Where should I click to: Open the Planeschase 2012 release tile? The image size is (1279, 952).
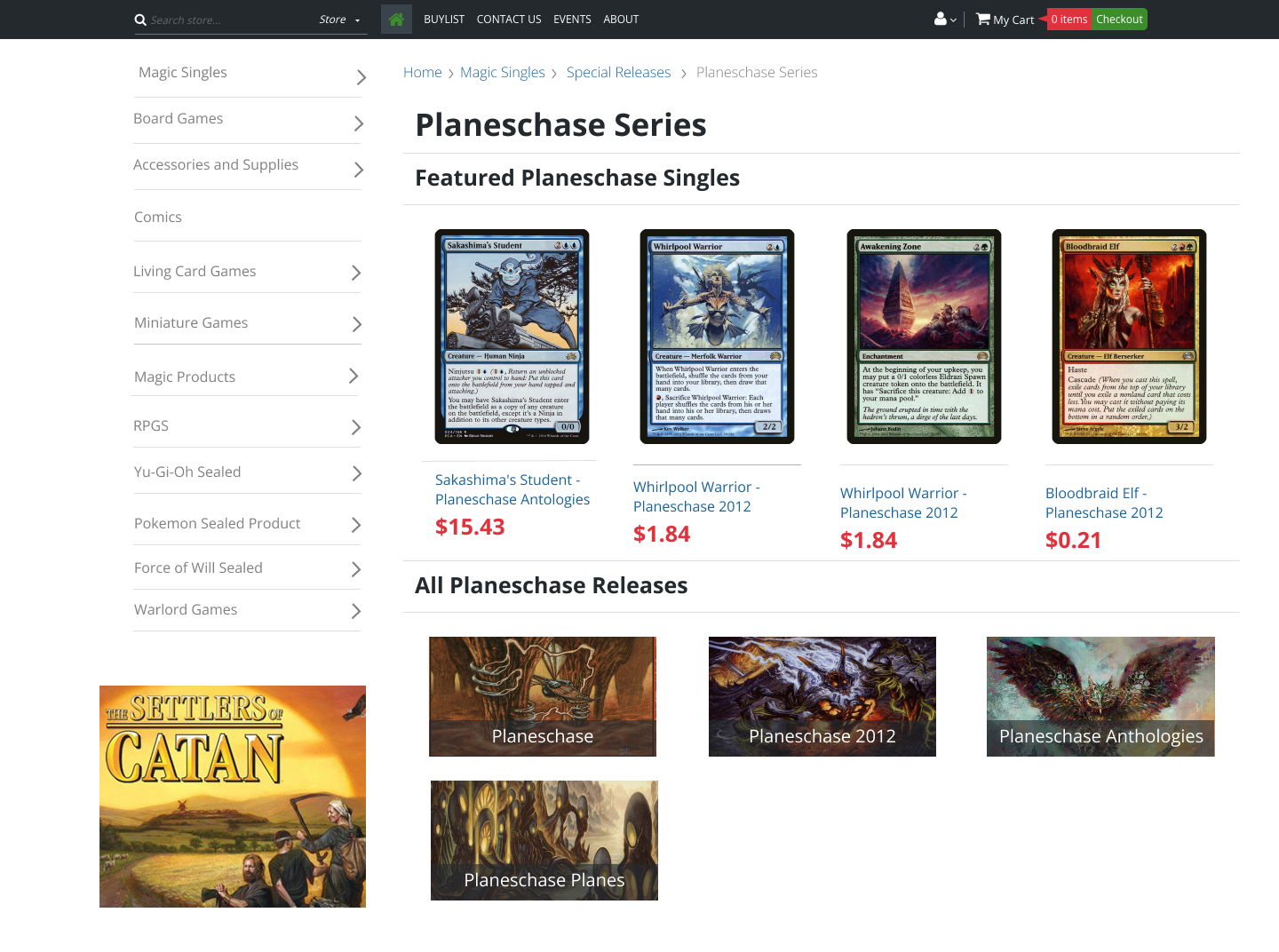[x=822, y=696]
